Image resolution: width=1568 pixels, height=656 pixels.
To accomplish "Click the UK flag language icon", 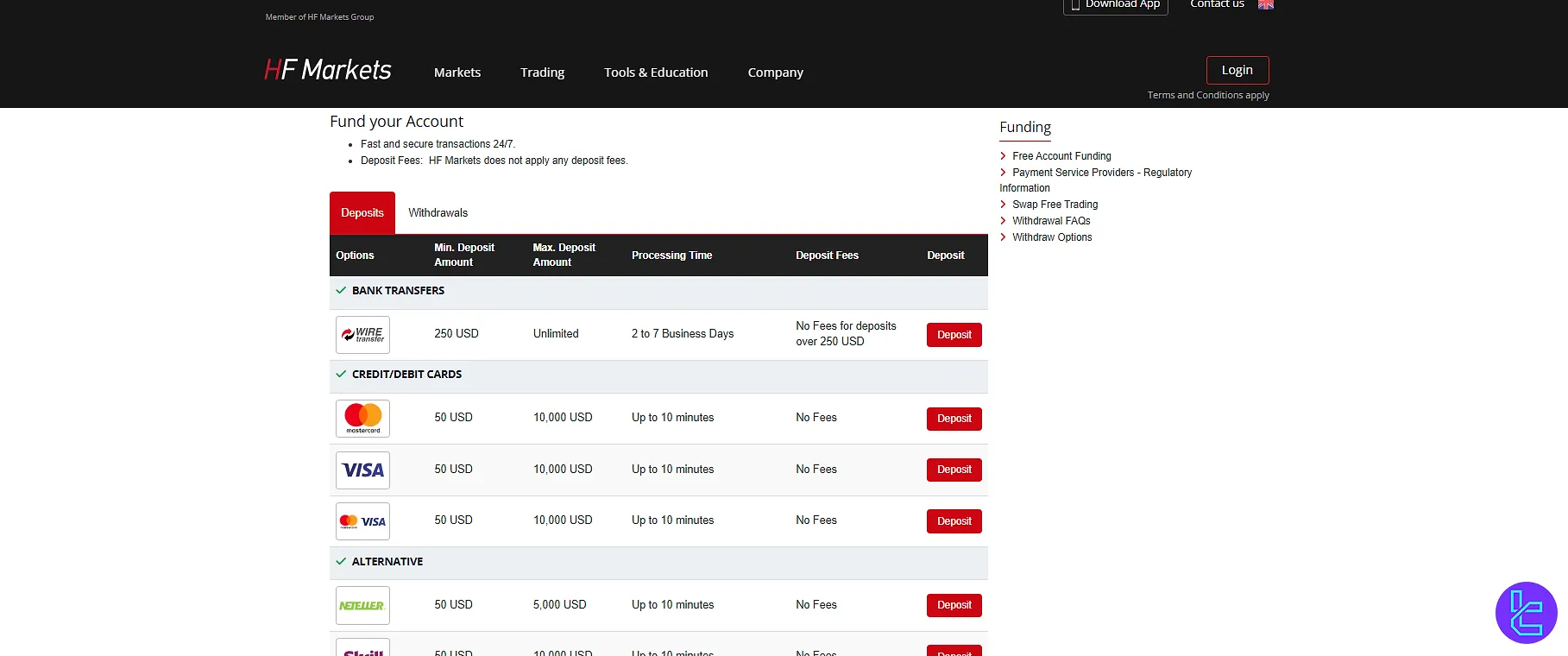I will [x=1266, y=4].
